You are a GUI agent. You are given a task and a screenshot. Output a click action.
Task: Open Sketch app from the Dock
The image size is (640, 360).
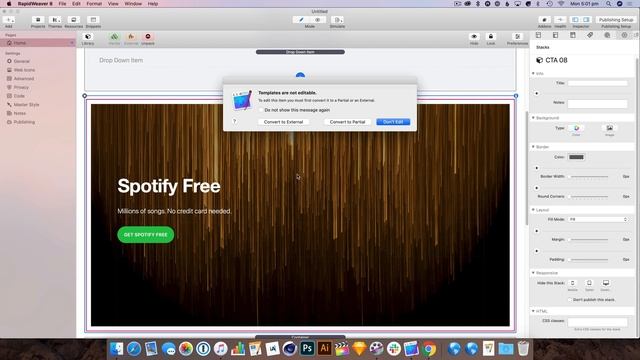click(x=359, y=349)
